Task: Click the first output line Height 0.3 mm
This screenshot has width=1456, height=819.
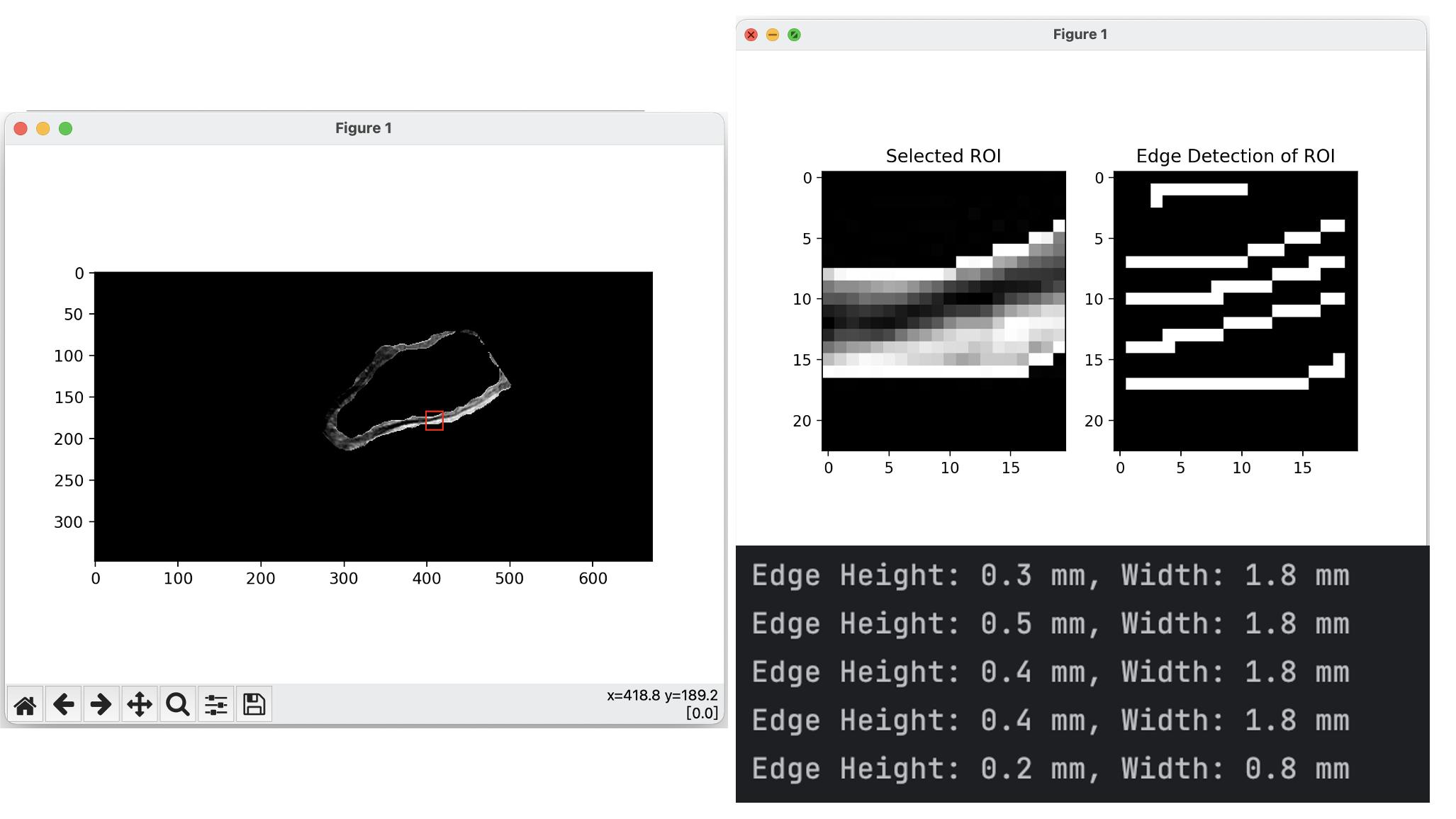Action: pos(1051,575)
